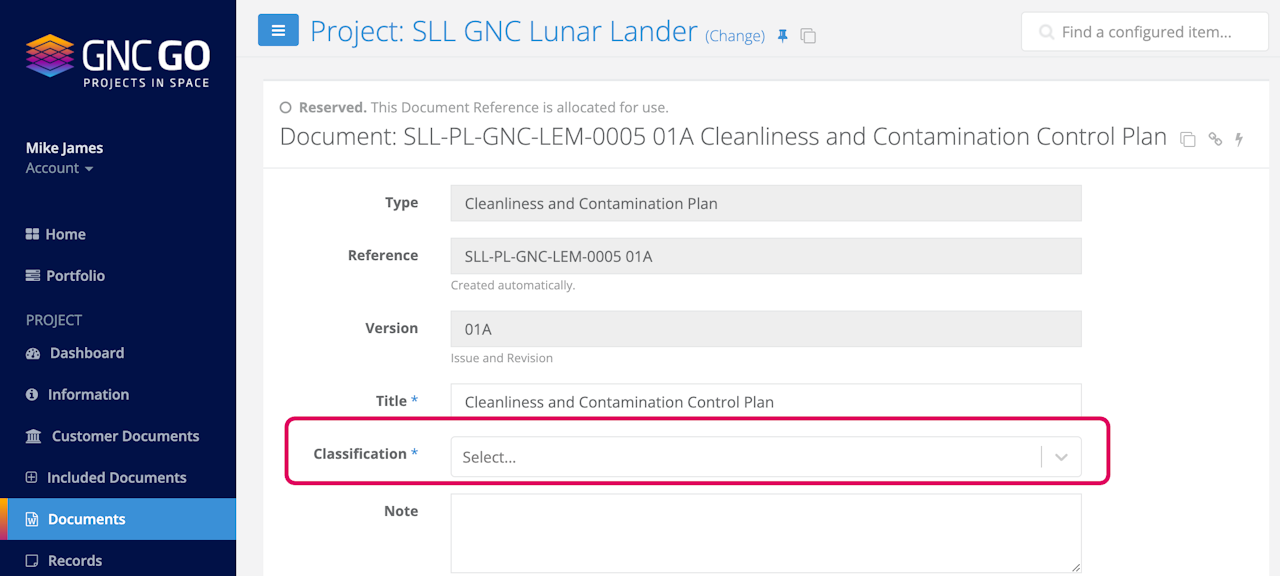Open the Portfolio page
The image size is (1280, 576).
[75, 276]
